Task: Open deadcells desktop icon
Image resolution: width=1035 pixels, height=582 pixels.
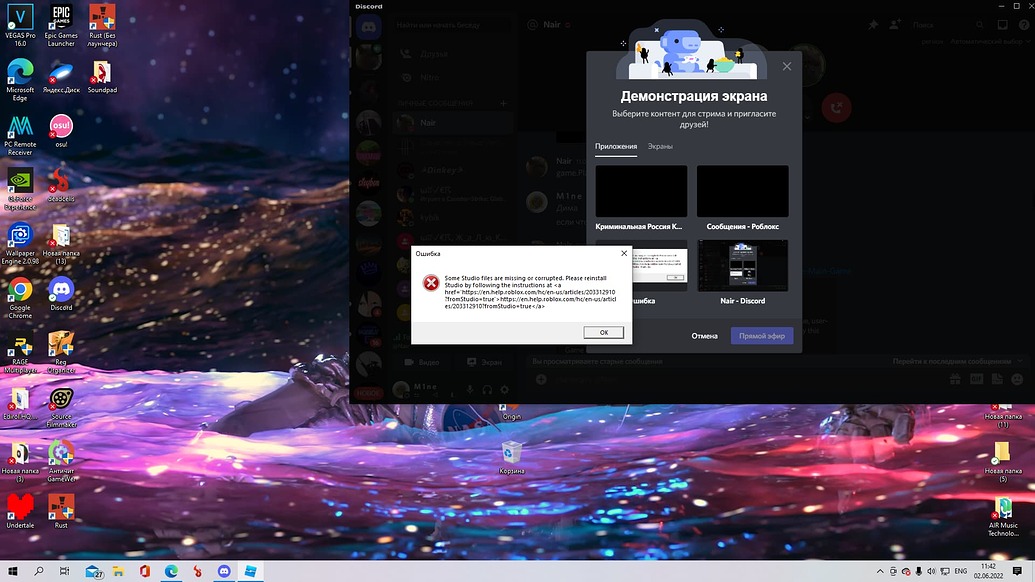Action: click(x=61, y=185)
